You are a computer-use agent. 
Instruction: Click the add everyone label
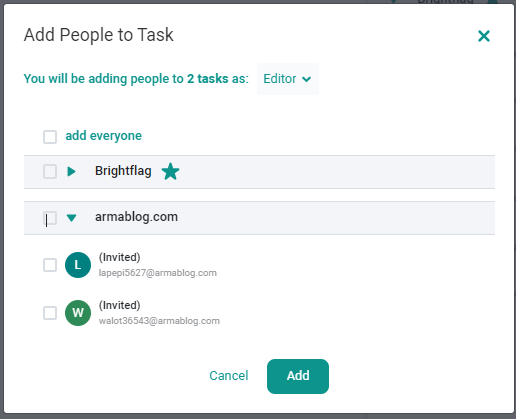pos(103,136)
